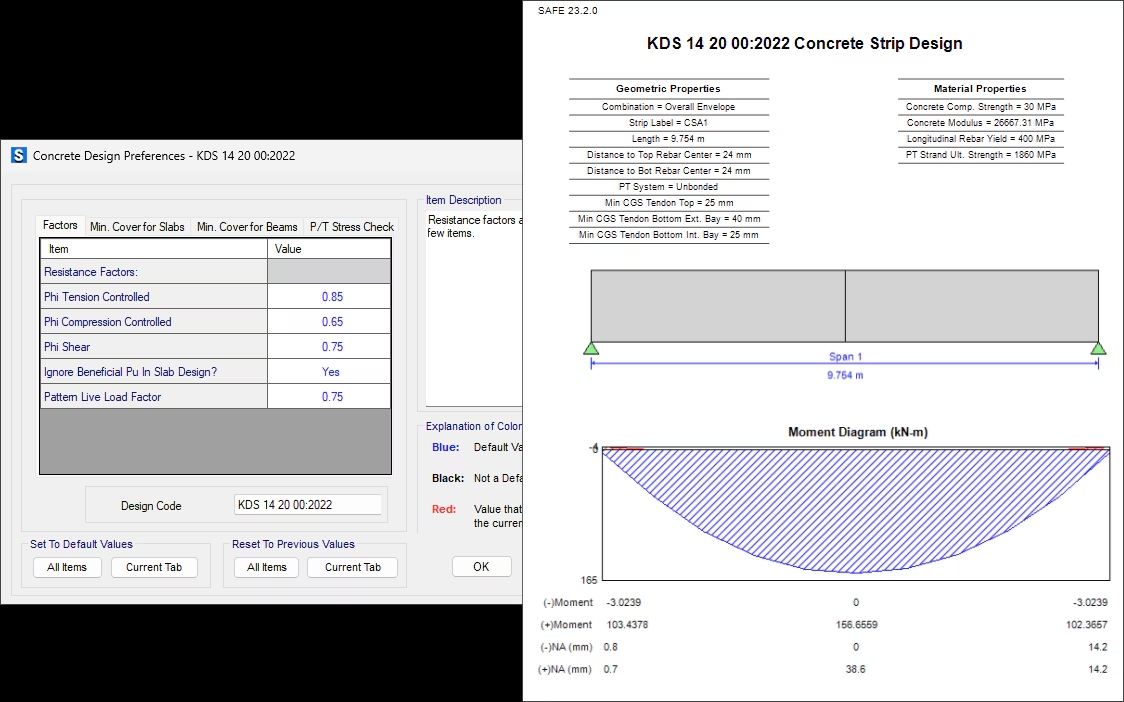The width and height of the screenshot is (1124, 702).
Task: Click the SAFE icon in dialog title bar
Action: tap(19, 155)
